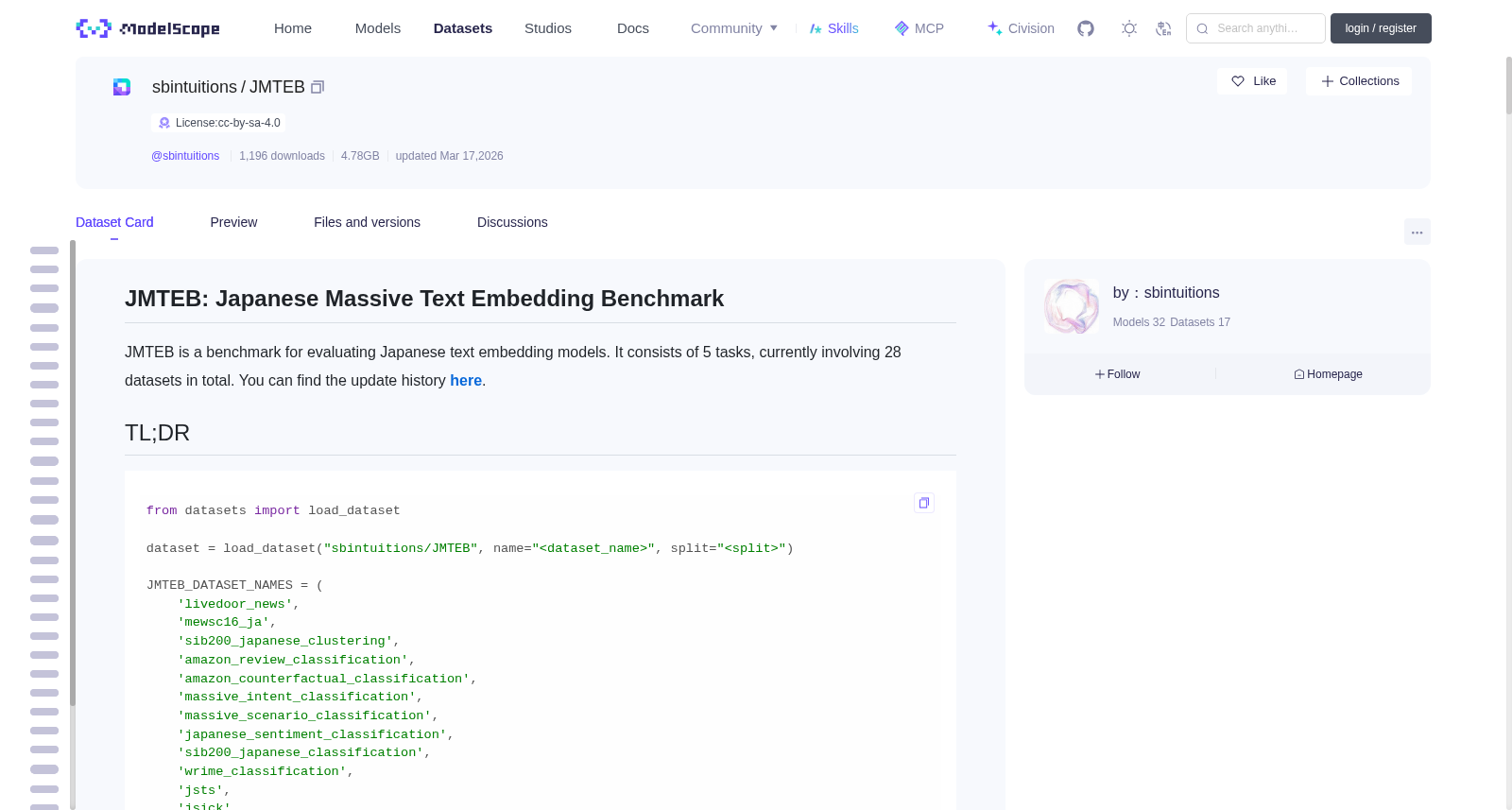The width and height of the screenshot is (1512, 810).
Task: Switch to the Preview tab
Action: click(233, 222)
